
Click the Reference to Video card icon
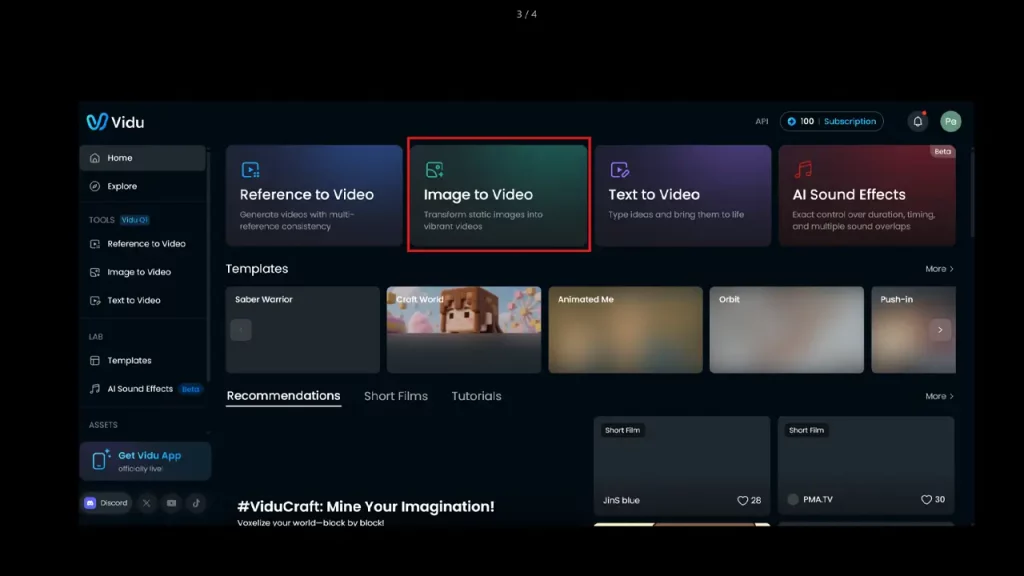(250, 170)
